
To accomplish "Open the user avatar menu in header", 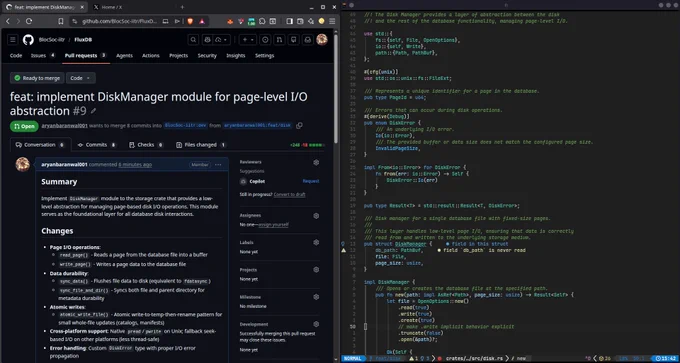I will click(x=322, y=39).
